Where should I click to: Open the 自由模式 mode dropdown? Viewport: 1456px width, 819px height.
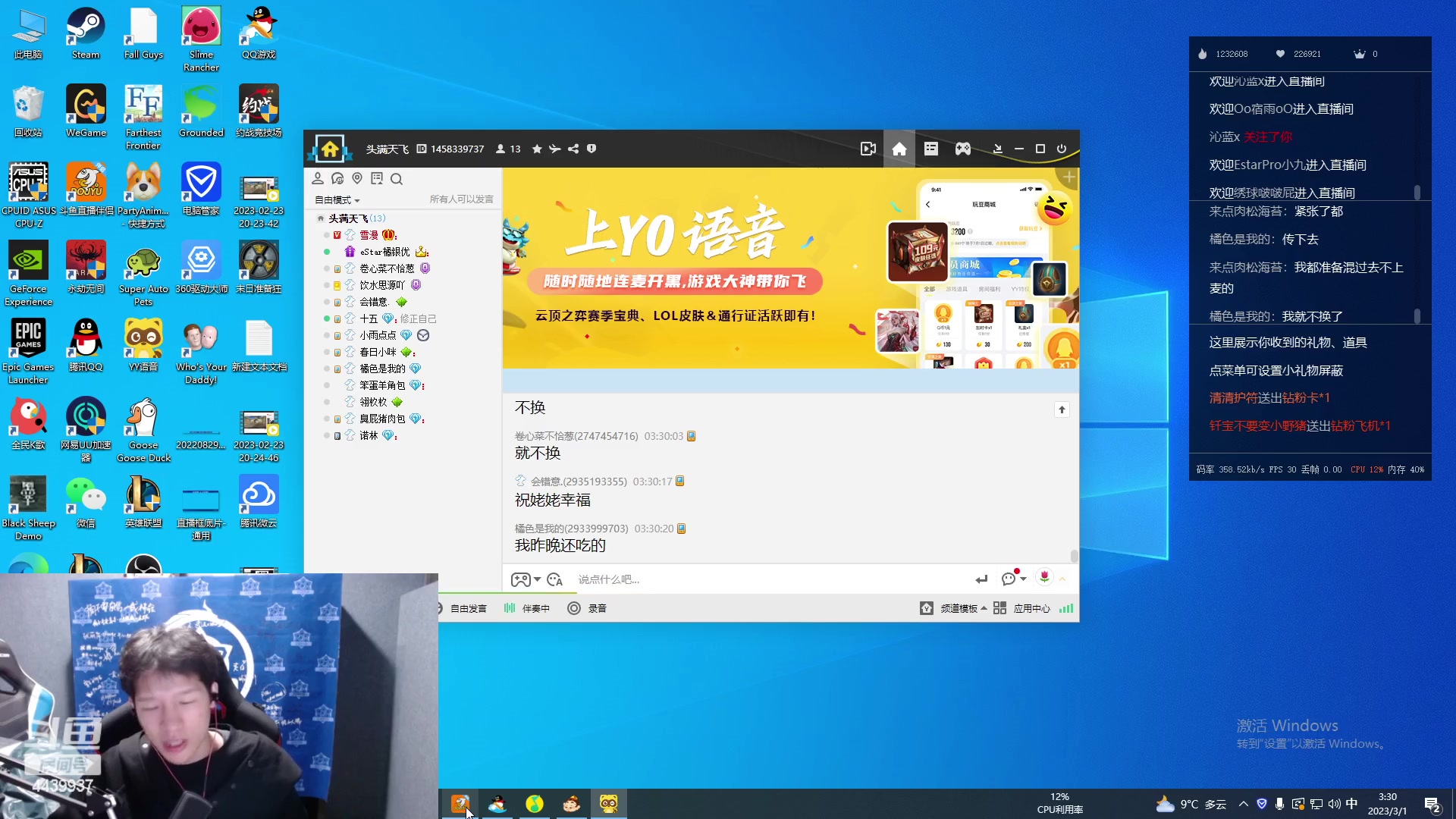[x=337, y=200]
